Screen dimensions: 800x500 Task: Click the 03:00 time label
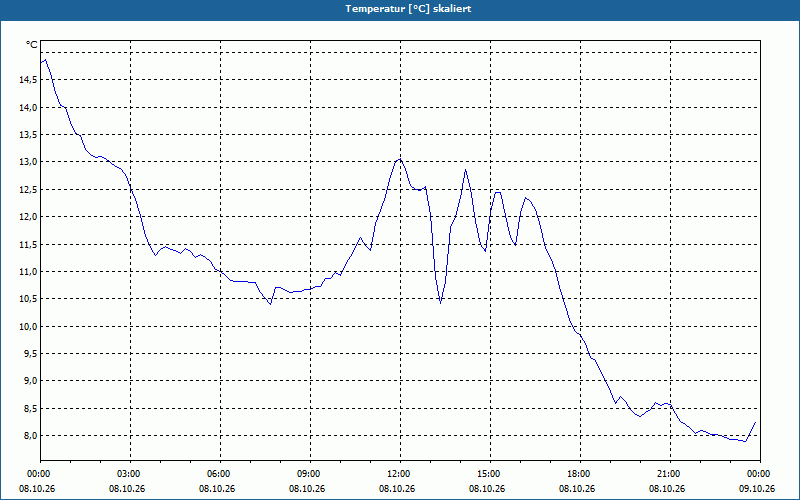(130, 474)
